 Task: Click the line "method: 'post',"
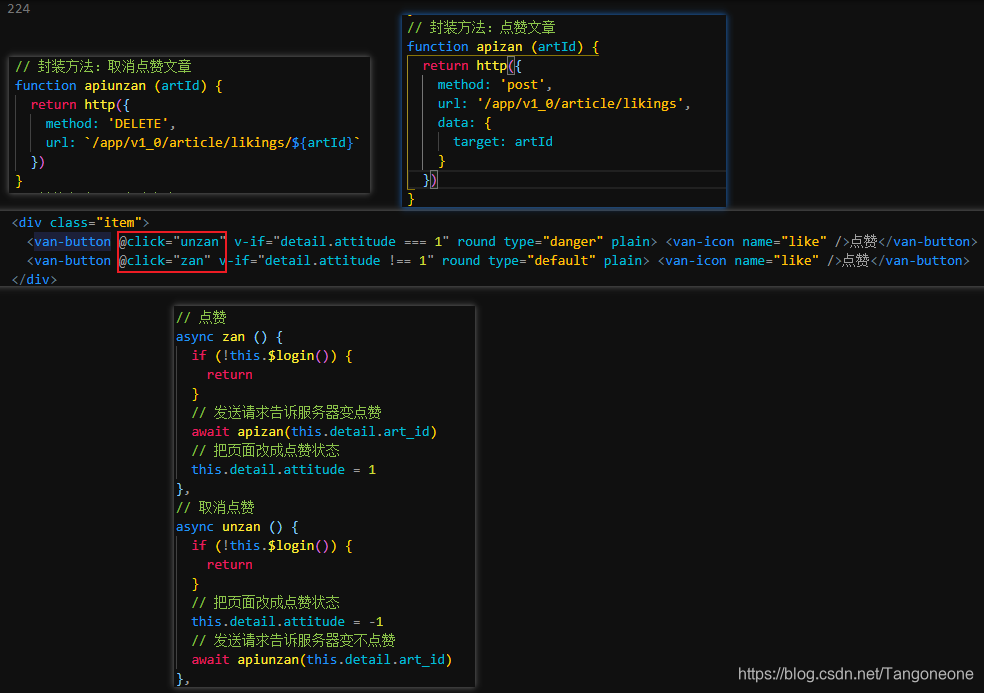point(495,85)
